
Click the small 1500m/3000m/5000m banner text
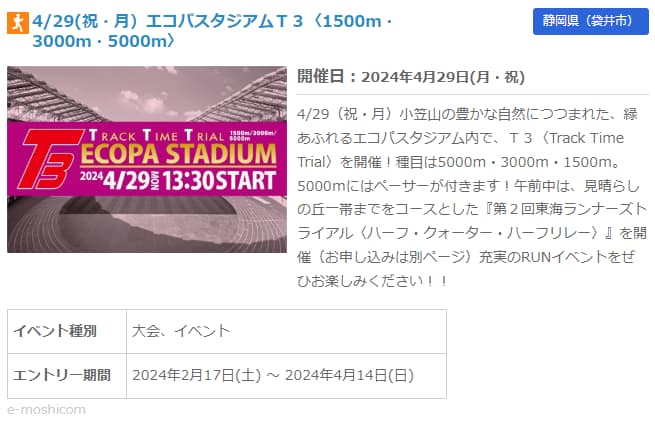(x=253, y=136)
